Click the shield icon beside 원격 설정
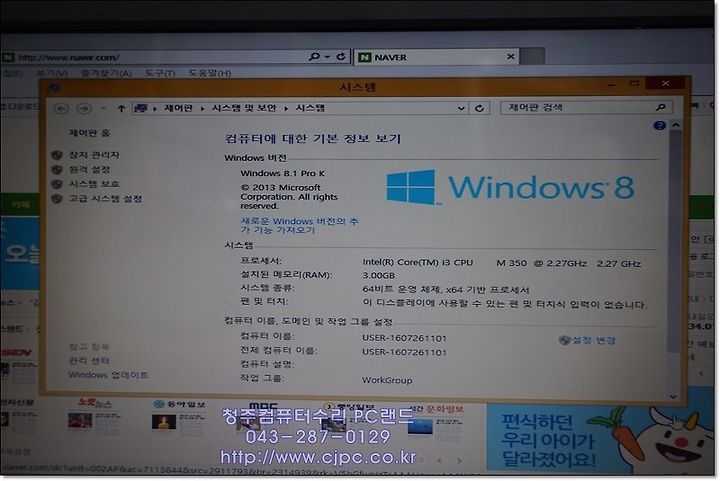 point(57,170)
